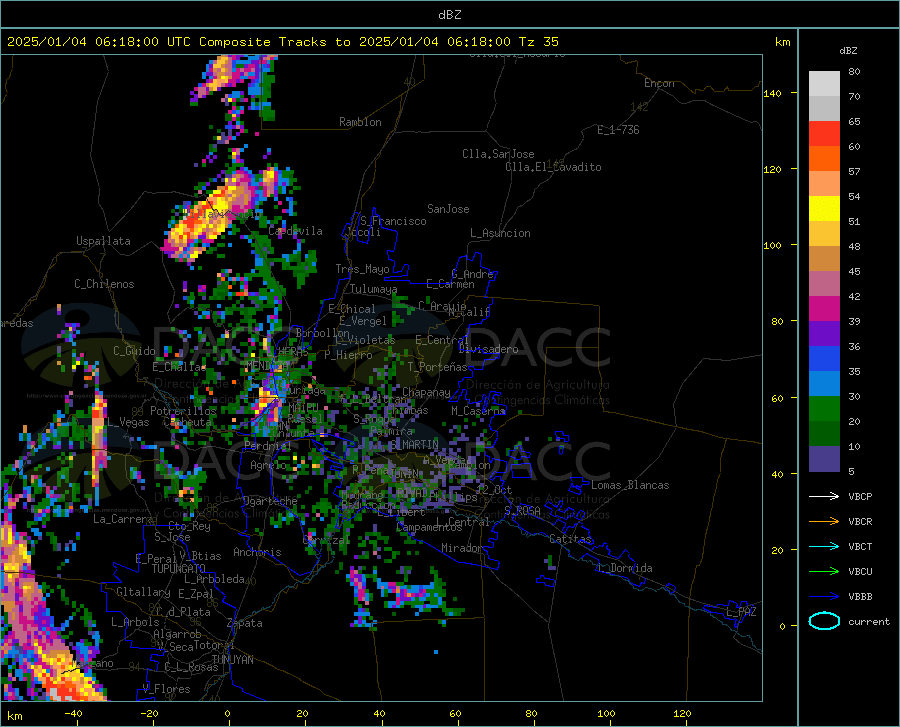Click the Clla.SanJose label
The width and height of the screenshot is (900, 727).
point(498,154)
